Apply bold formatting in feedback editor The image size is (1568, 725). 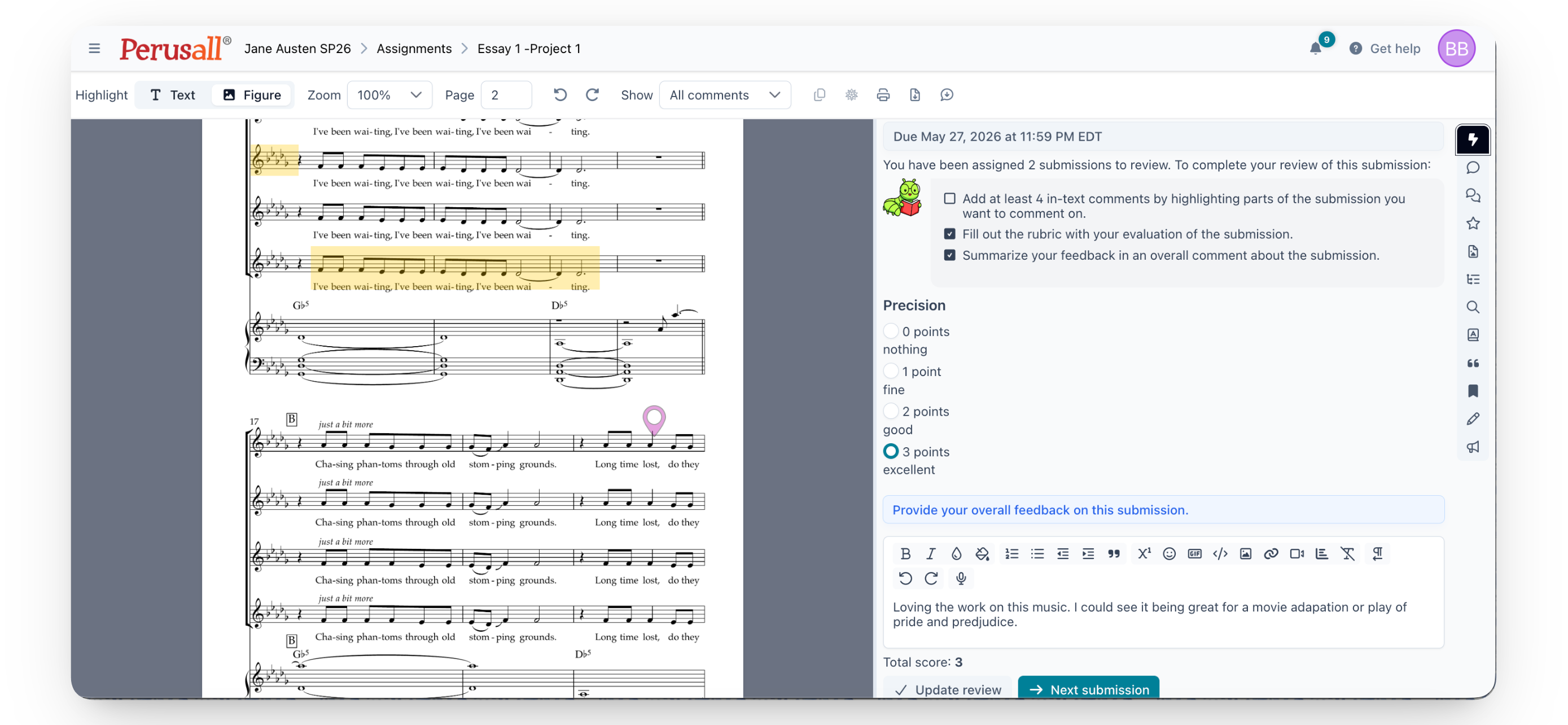905,553
